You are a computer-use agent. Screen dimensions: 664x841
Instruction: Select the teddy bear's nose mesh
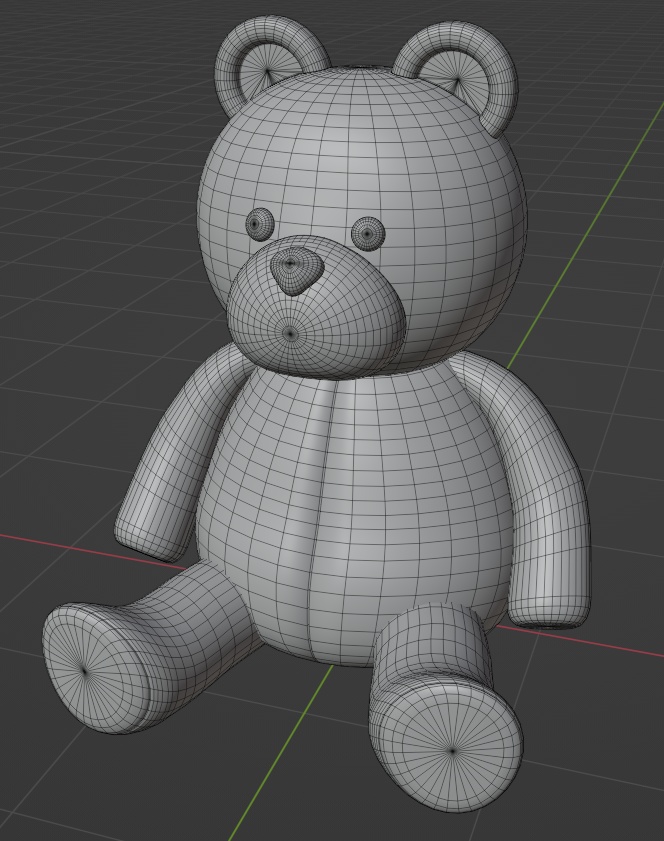[x=297, y=271]
